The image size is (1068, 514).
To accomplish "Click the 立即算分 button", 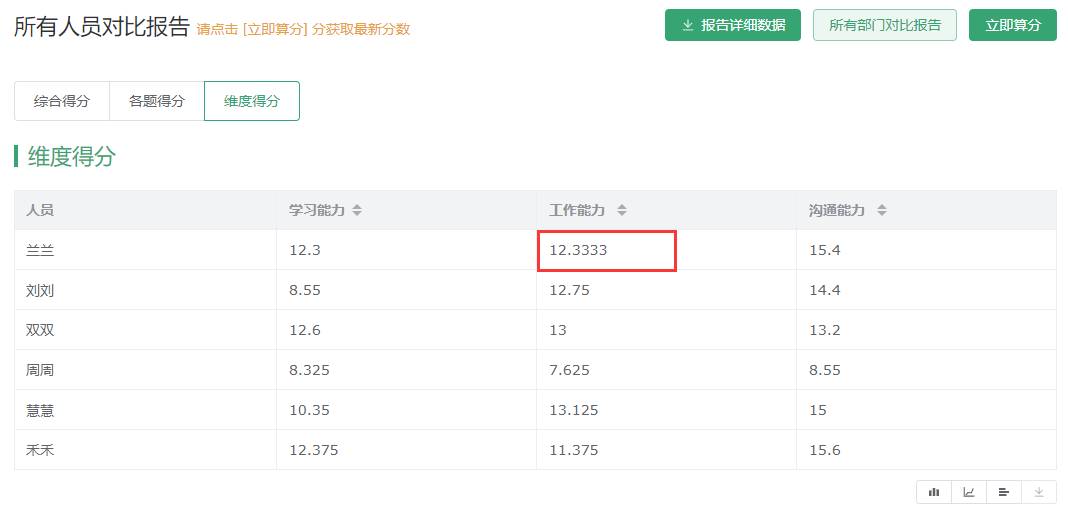I will [x=1013, y=25].
